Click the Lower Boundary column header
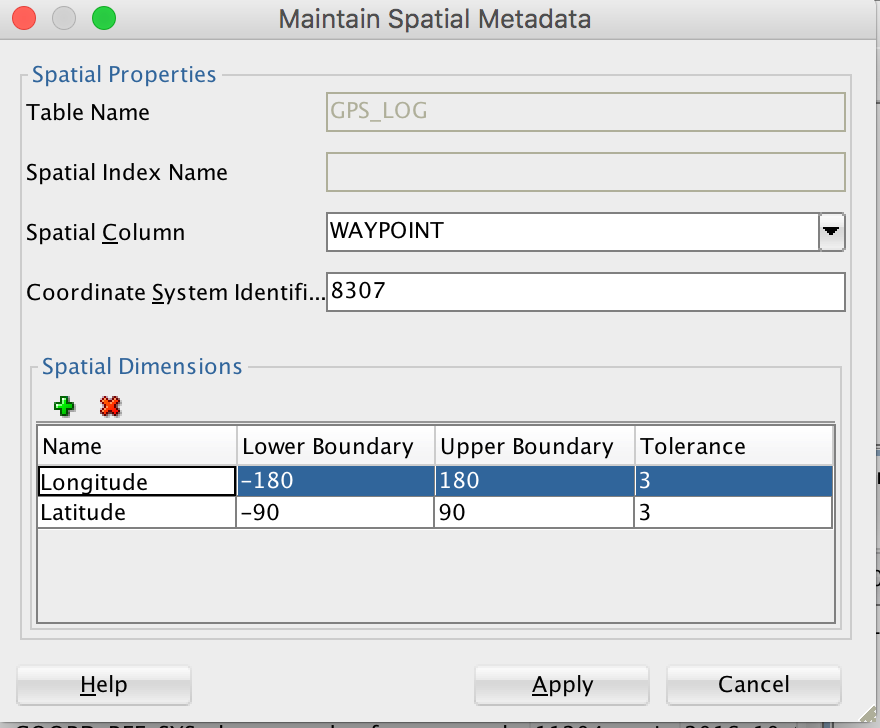This screenshot has width=880, height=728. click(x=335, y=446)
